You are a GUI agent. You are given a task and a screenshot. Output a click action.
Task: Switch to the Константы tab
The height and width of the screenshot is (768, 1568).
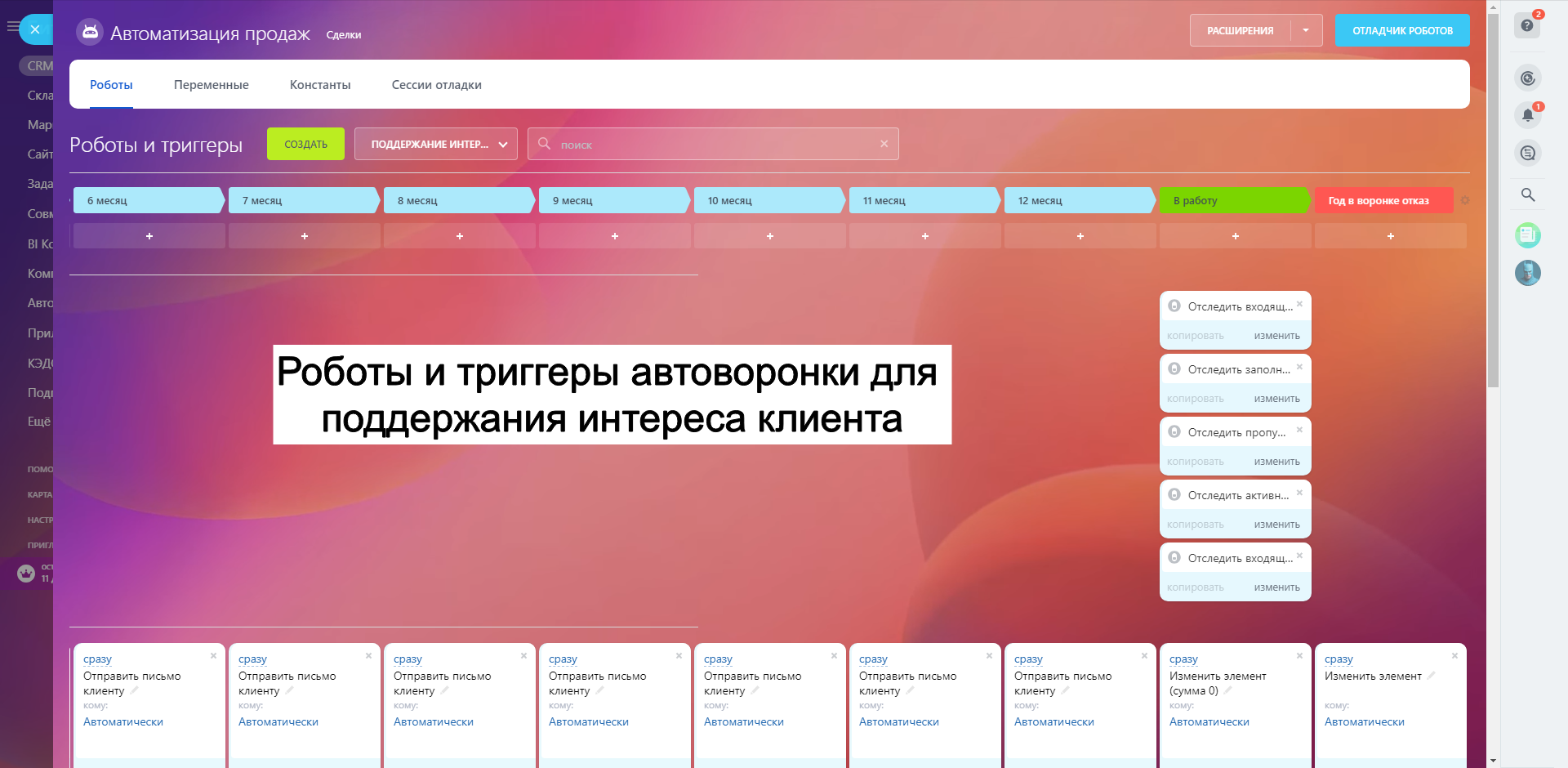[x=320, y=85]
